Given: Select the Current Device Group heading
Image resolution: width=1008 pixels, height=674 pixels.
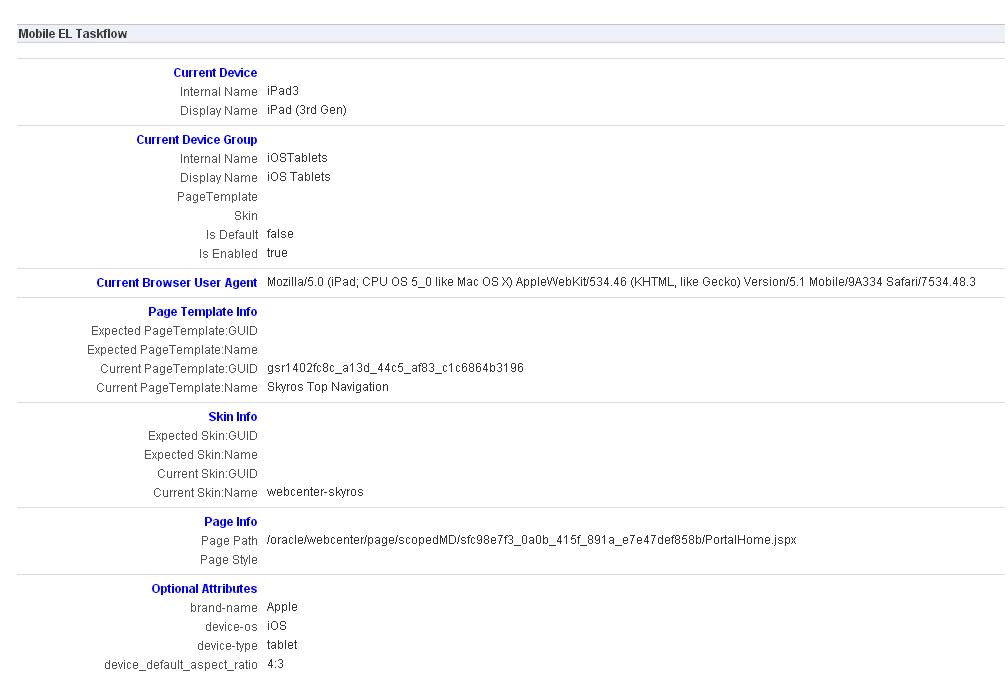Looking at the screenshot, I should click(197, 140).
